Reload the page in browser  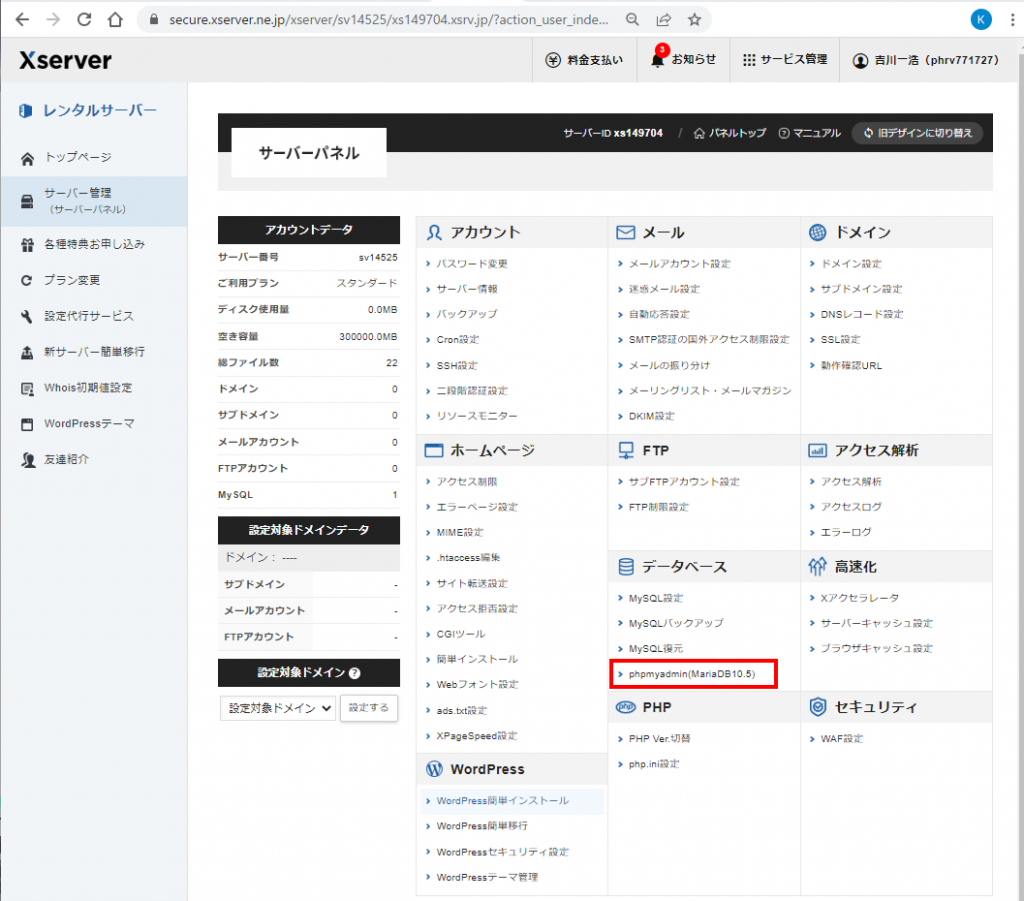coord(84,19)
